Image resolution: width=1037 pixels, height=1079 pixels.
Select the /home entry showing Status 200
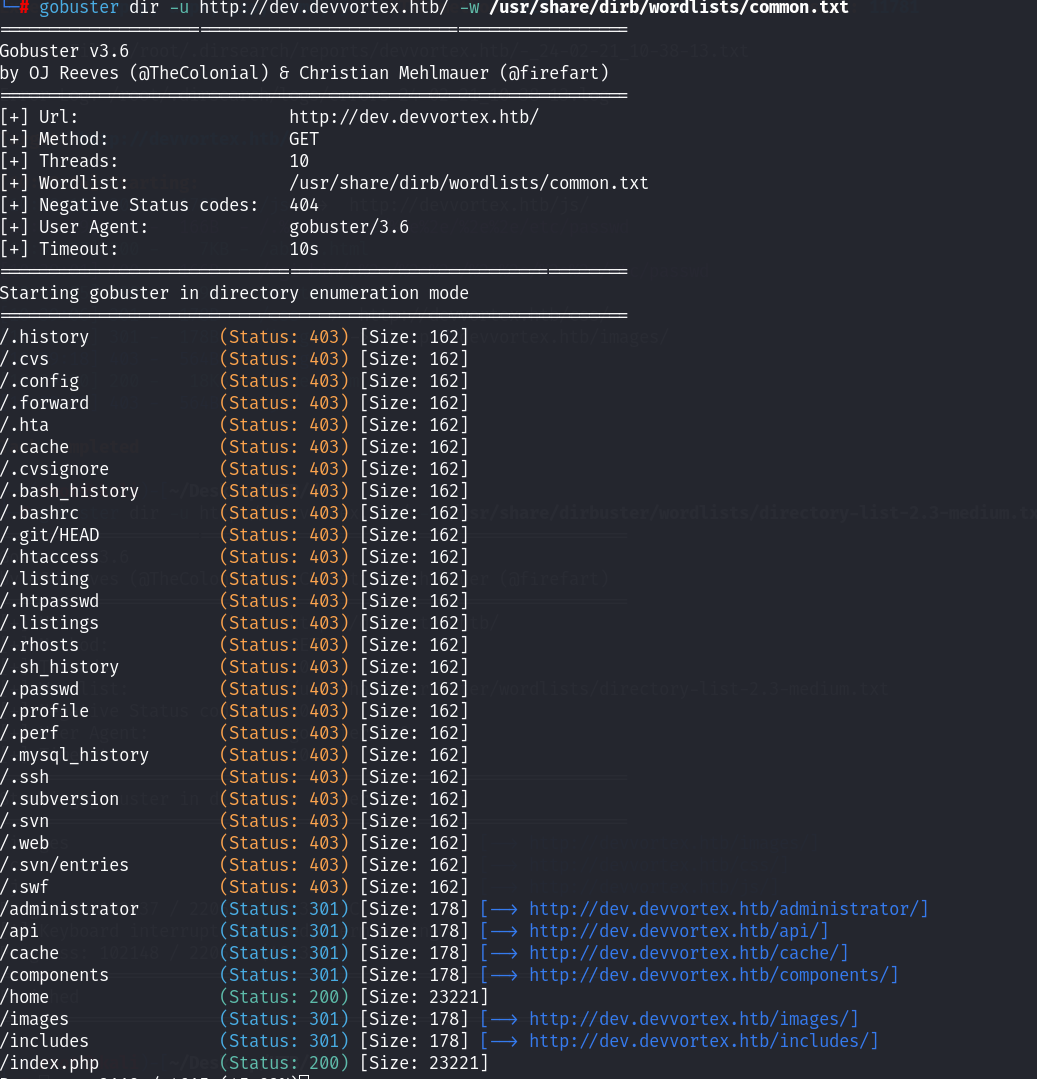[x=28, y=997]
